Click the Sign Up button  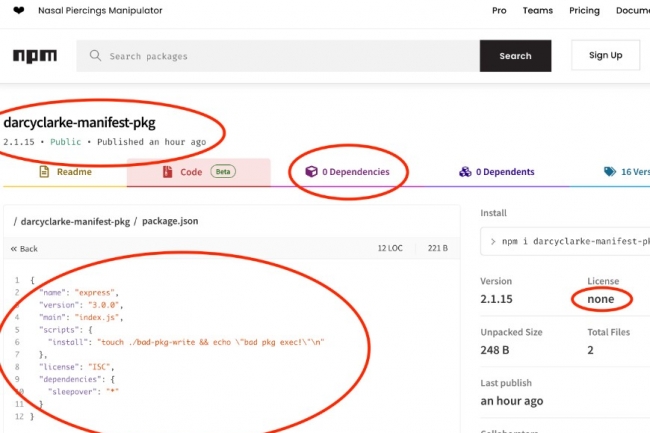605,56
